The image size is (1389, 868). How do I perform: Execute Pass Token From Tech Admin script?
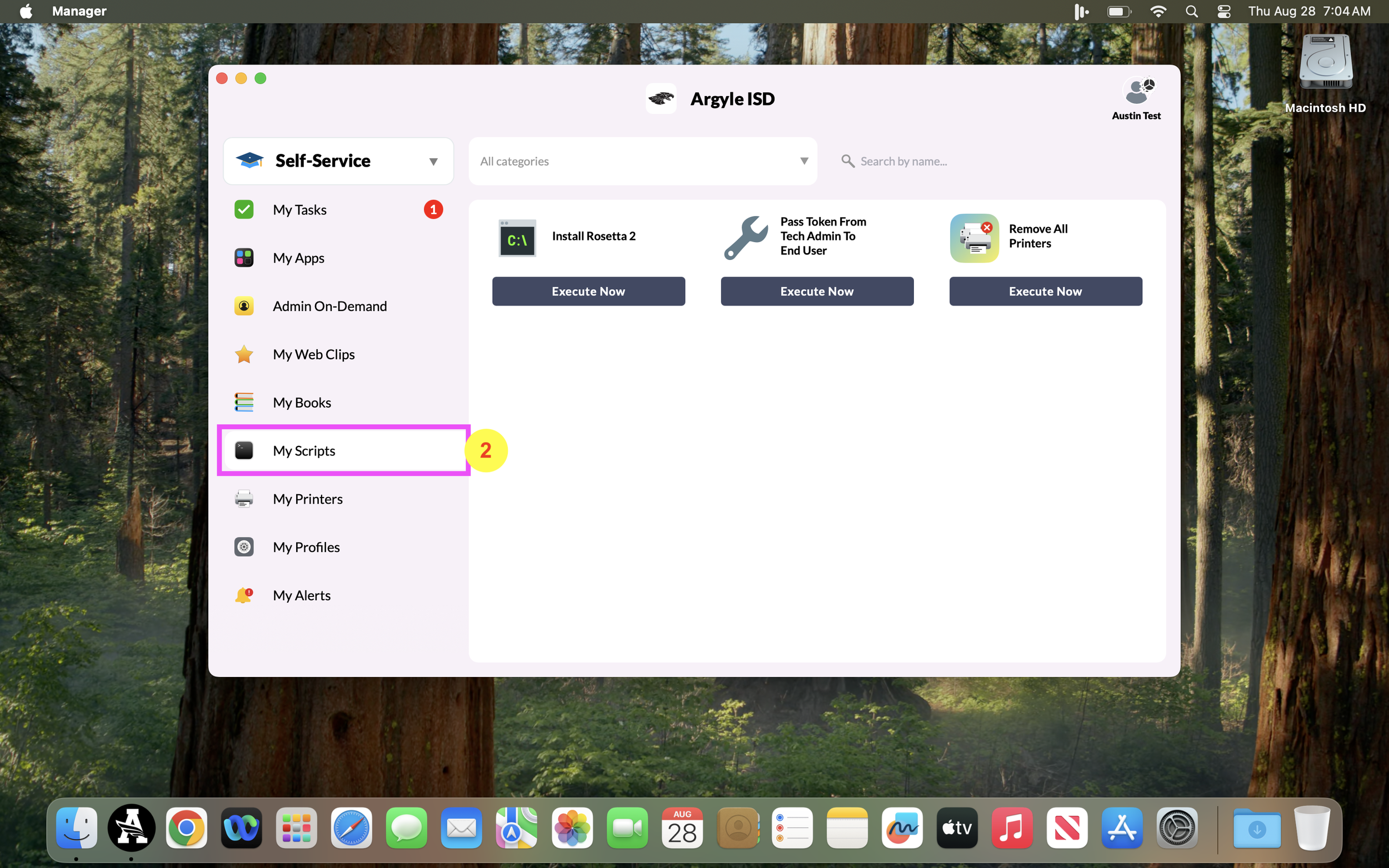pos(817,292)
